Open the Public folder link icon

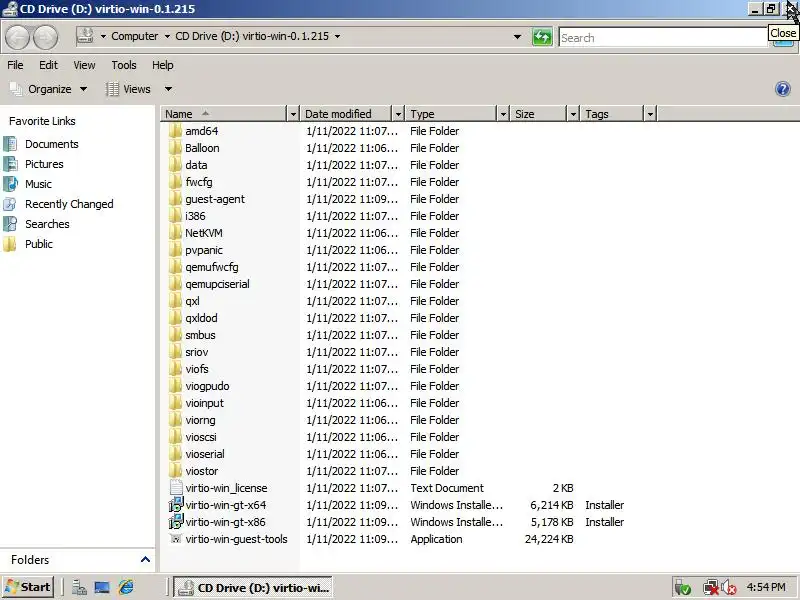coord(10,244)
